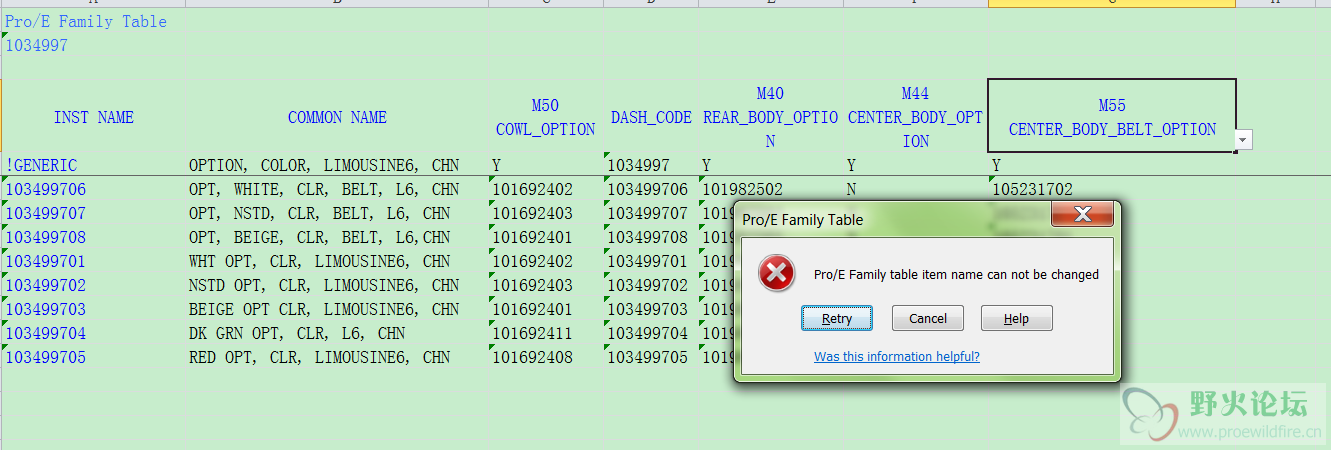This screenshot has width=1331, height=450.
Task: Click the Retry button in the dialog
Action: pos(837,318)
